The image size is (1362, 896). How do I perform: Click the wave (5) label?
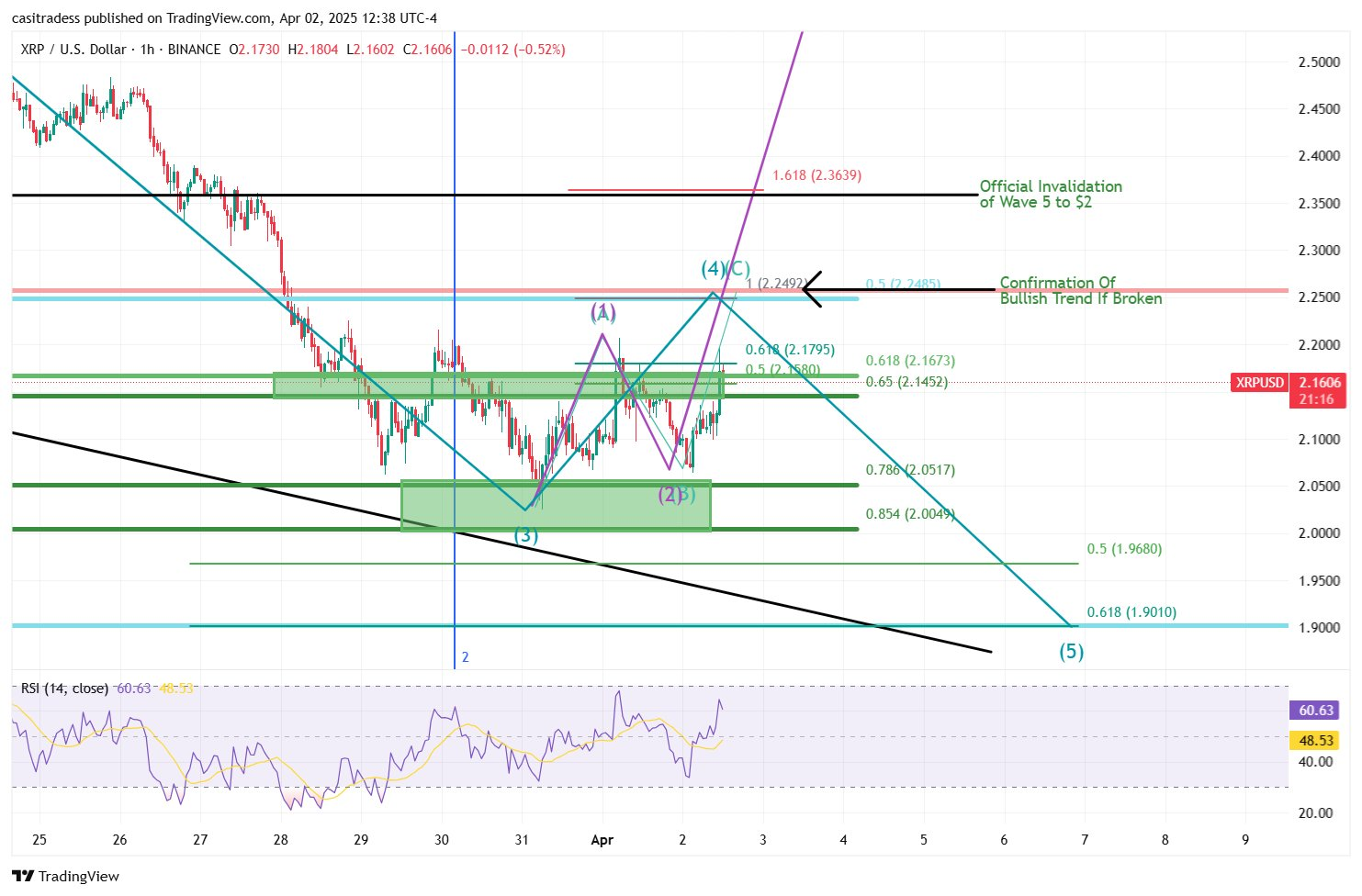point(1071,652)
